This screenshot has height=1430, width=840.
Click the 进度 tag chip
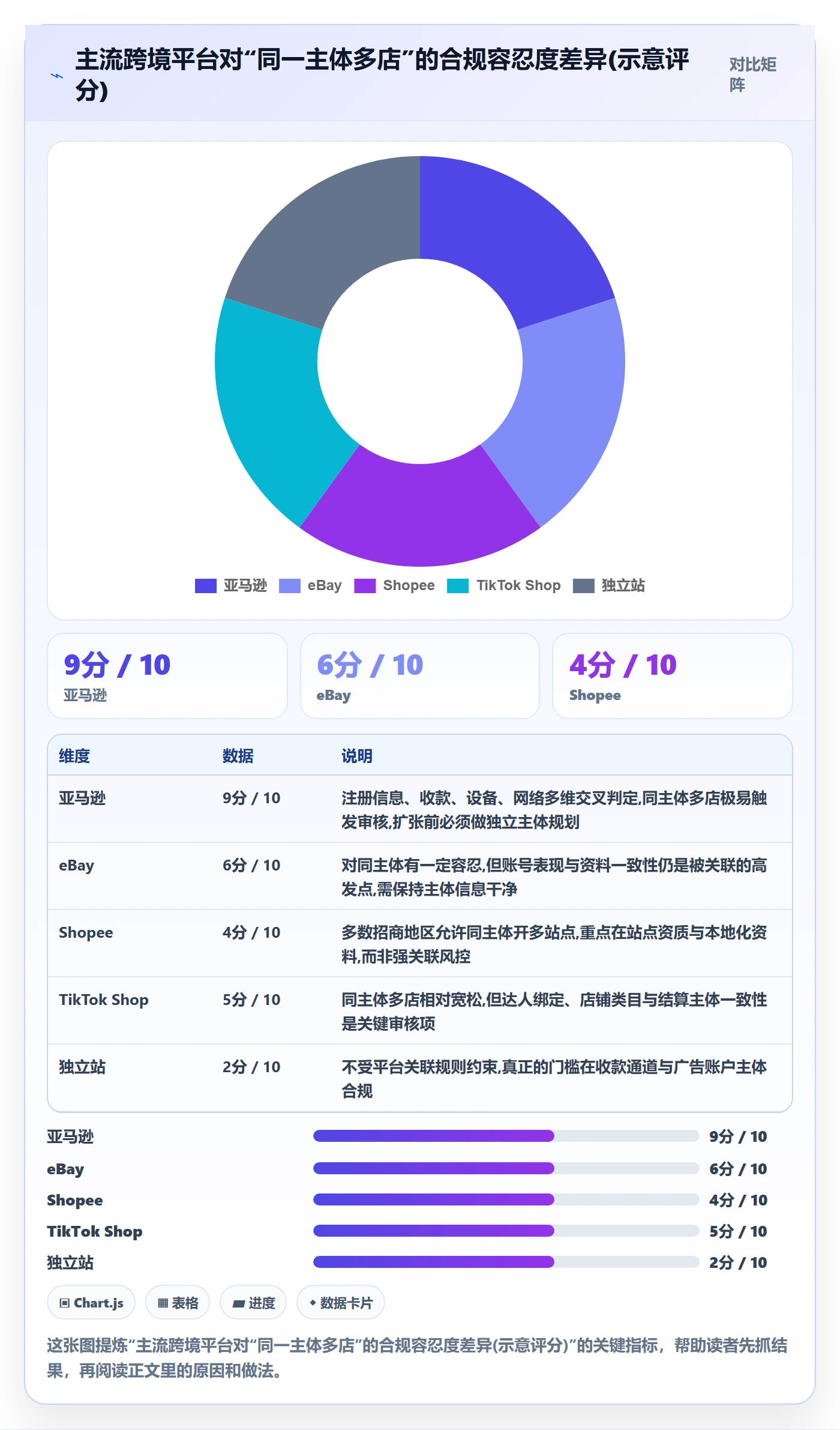click(x=253, y=1303)
